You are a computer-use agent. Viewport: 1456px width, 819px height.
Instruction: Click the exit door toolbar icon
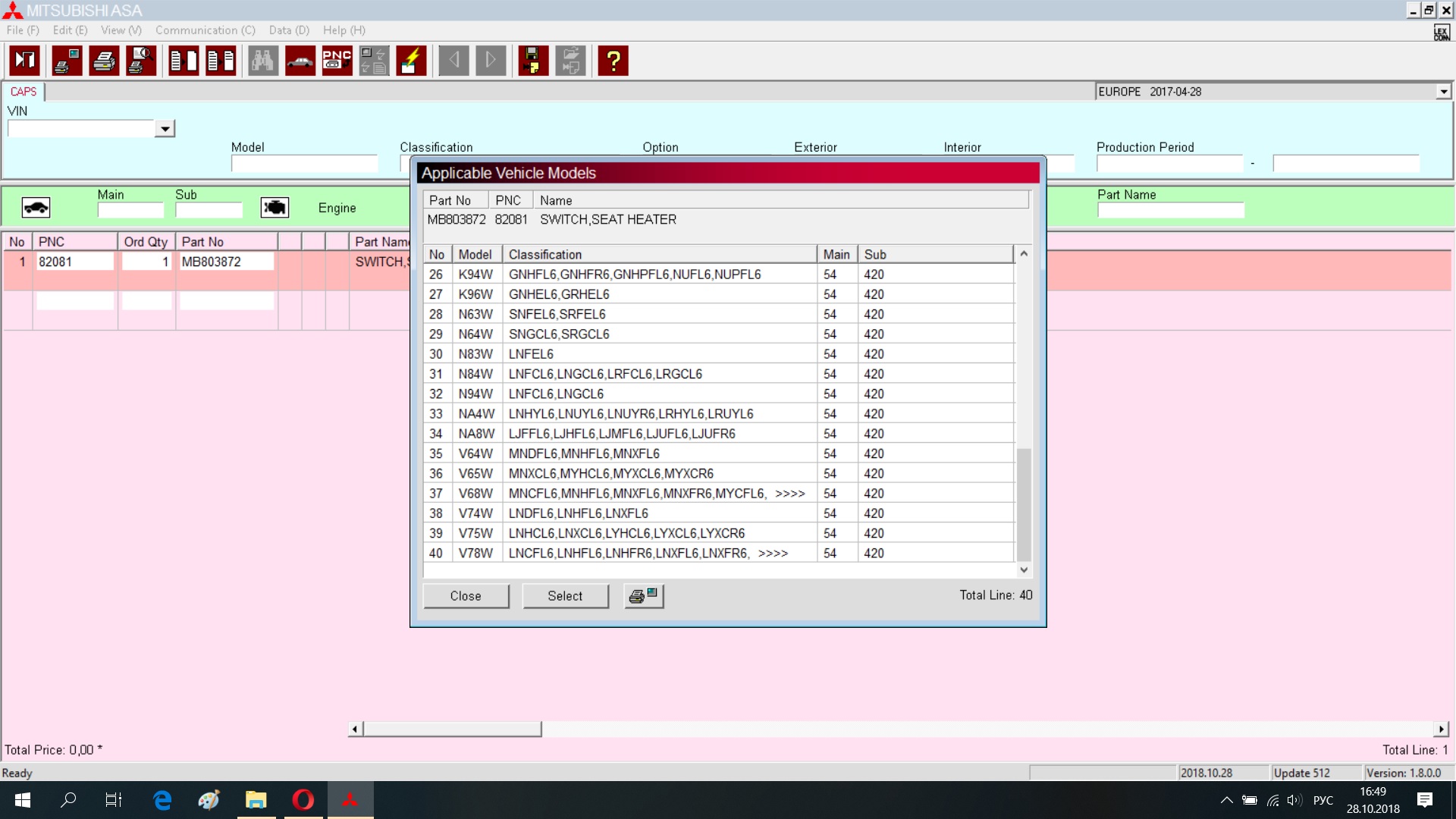pyautogui.click(x=25, y=61)
